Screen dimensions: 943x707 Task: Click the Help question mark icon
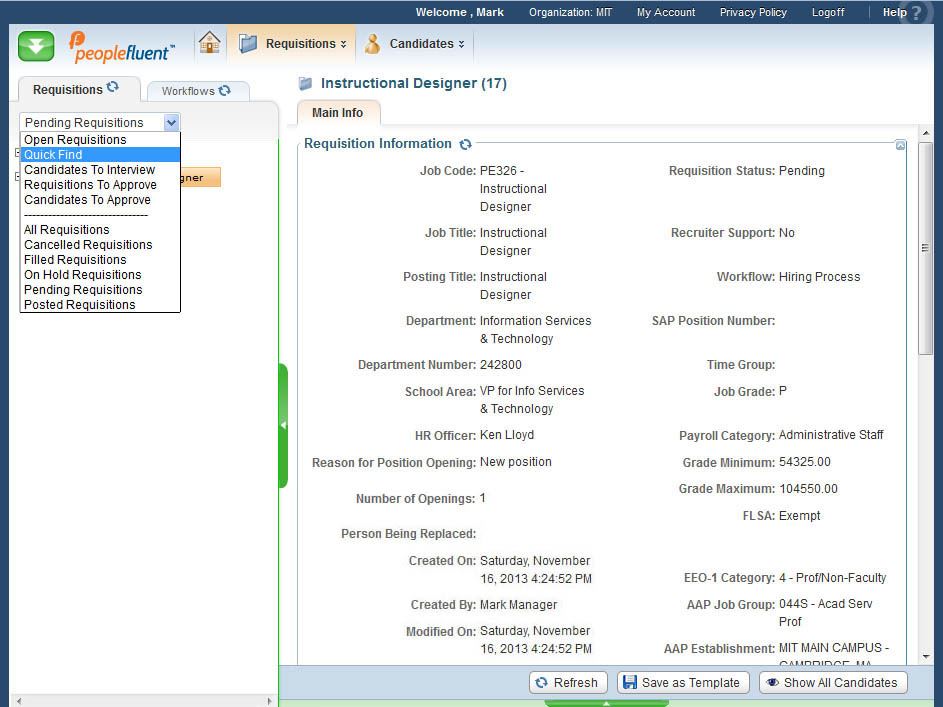917,13
